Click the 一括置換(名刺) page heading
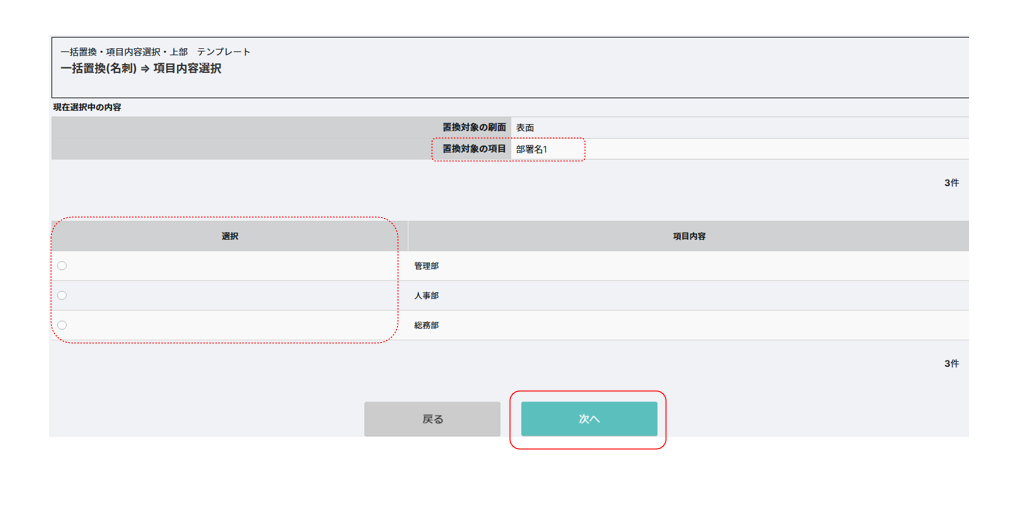The image size is (1036, 507). click(98, 69)
